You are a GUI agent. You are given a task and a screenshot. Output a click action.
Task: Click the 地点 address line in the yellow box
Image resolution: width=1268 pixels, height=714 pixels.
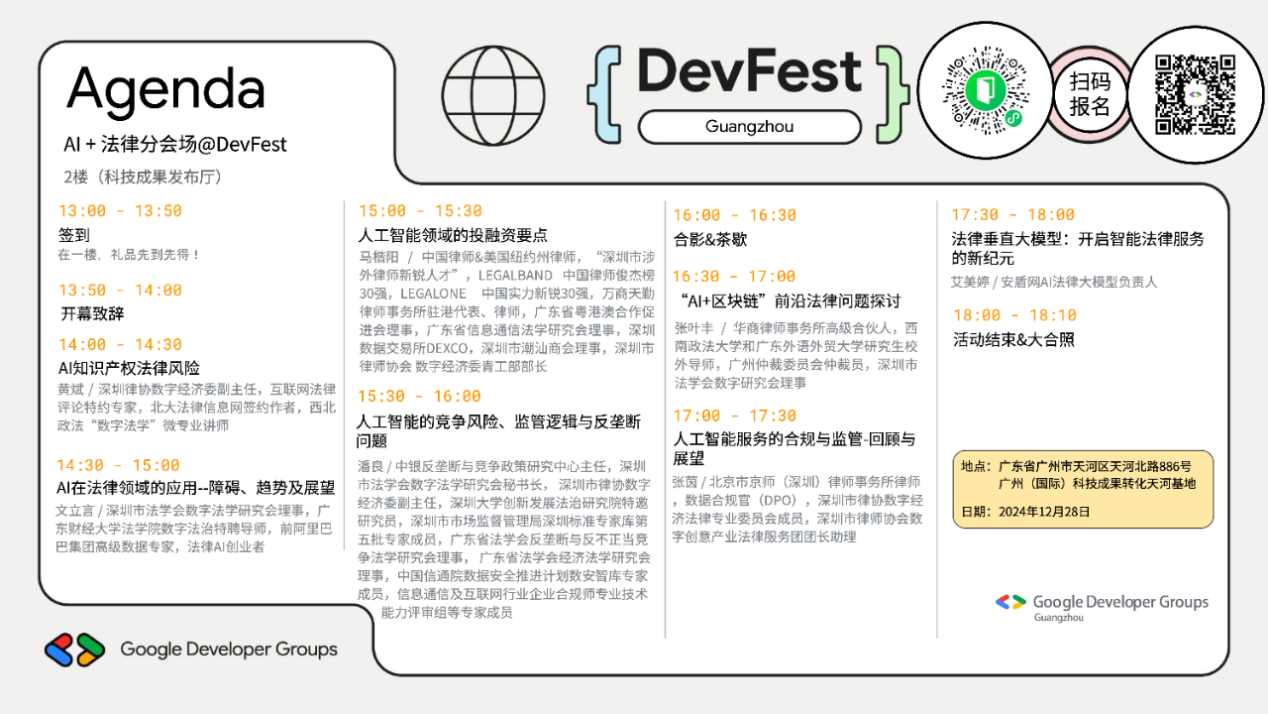click(x=1078, y=475)
